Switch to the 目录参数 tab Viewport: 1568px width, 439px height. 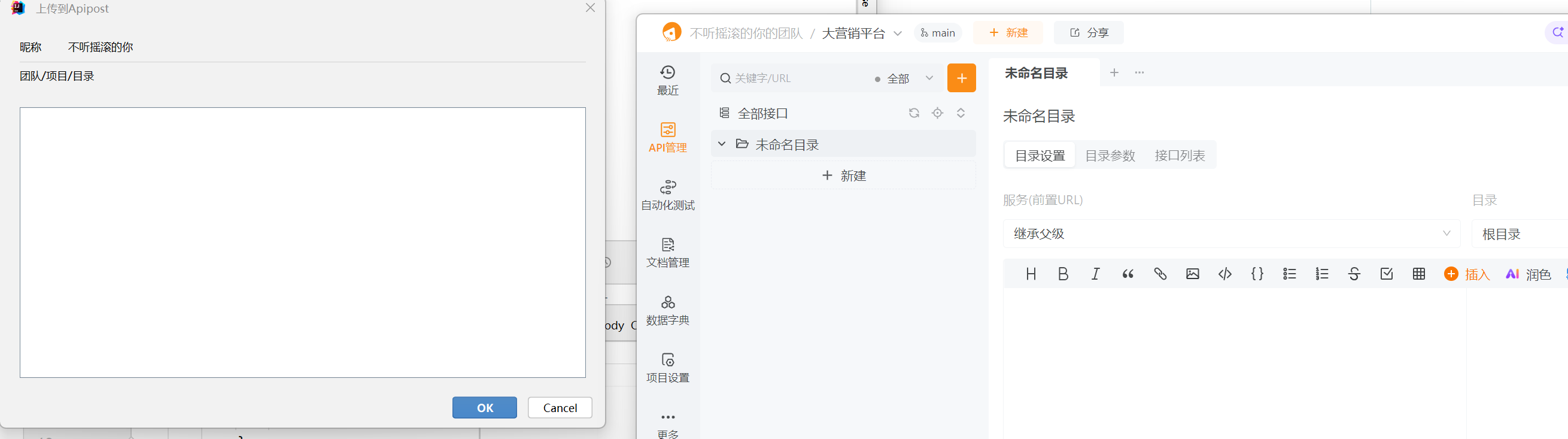click(x=1110, y=156)
